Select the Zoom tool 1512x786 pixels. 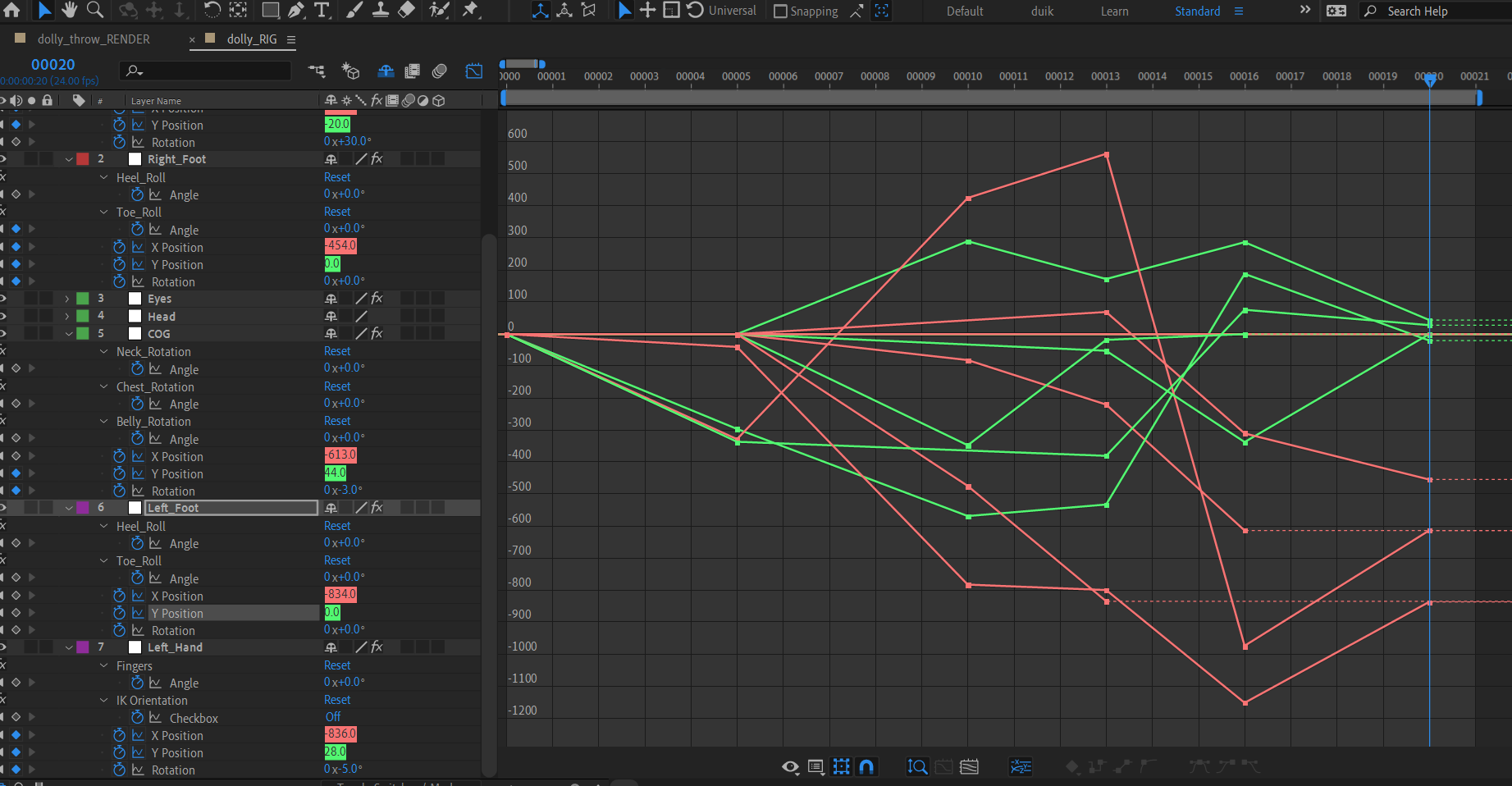(96, 11)
